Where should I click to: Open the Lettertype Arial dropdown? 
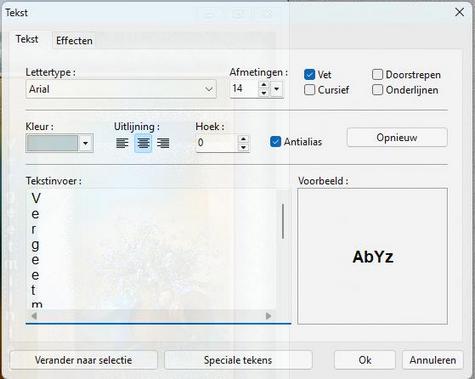(x=121, y=89)
